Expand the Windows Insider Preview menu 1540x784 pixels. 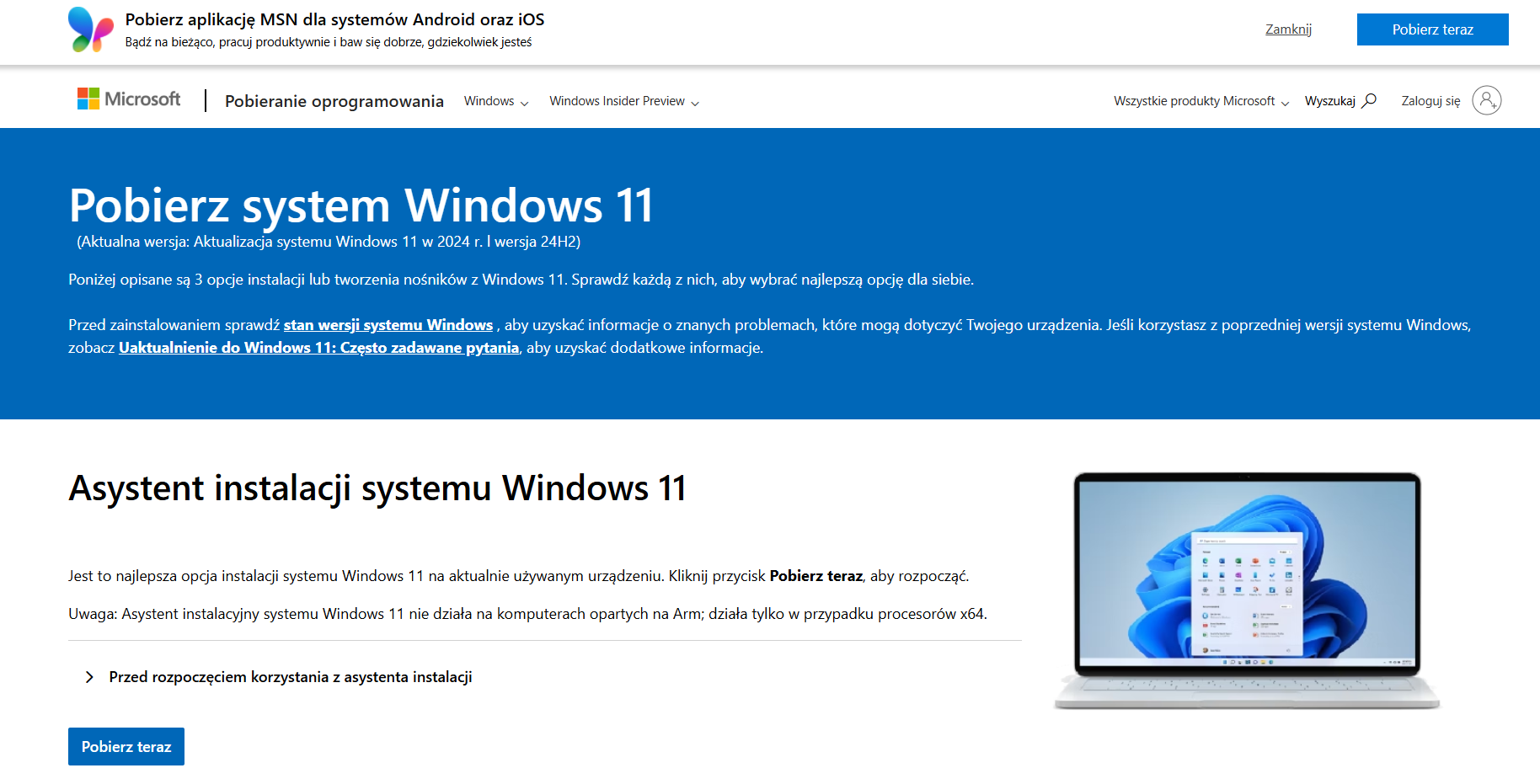(623, 101)
